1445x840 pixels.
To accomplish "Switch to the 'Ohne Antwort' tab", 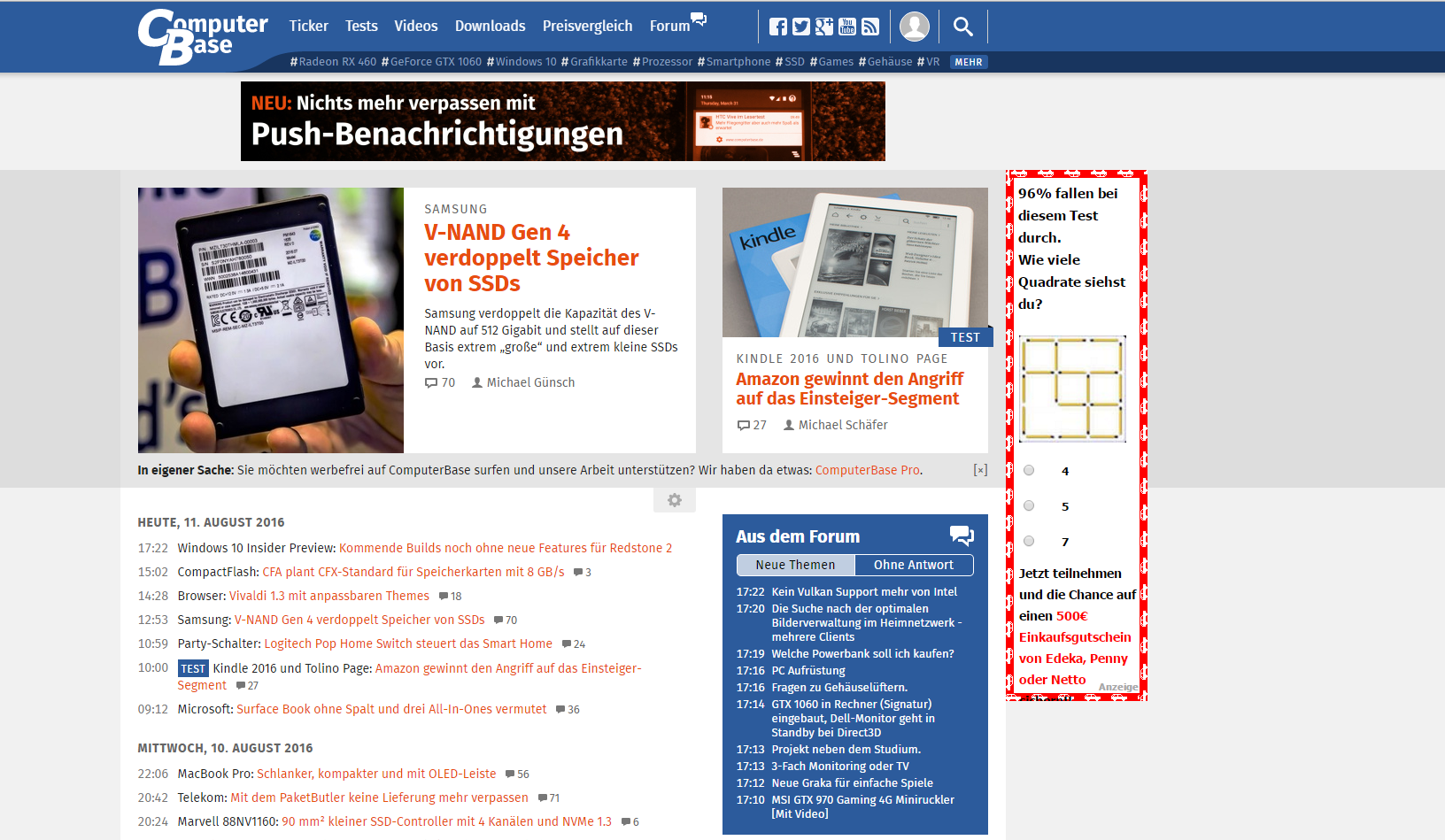I will pos(914,565).
